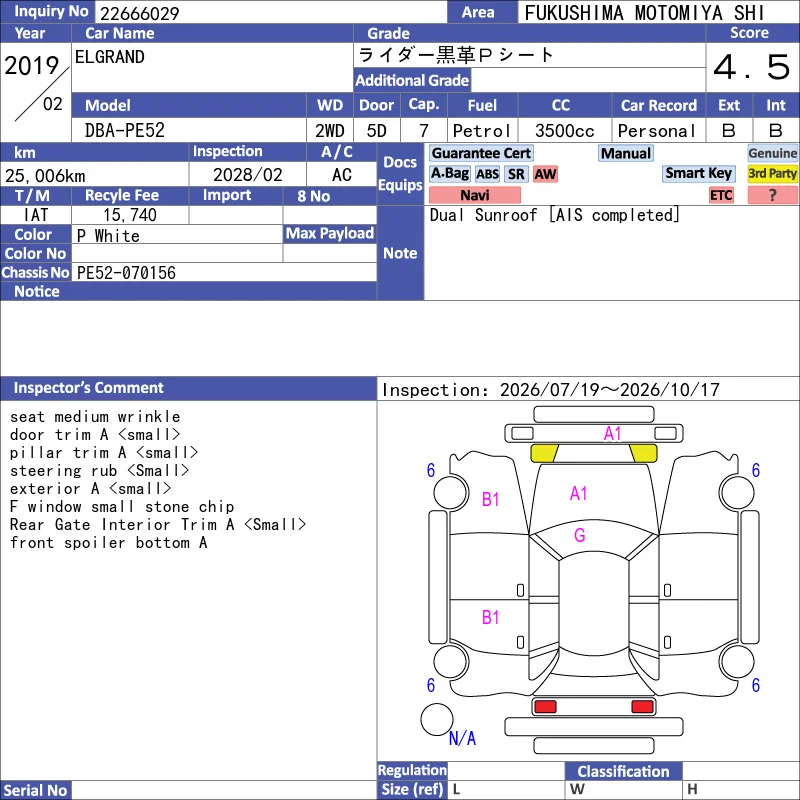The image size is (800, 800).
Task: Select the ABS equipment badge
Action: (487, 174)
